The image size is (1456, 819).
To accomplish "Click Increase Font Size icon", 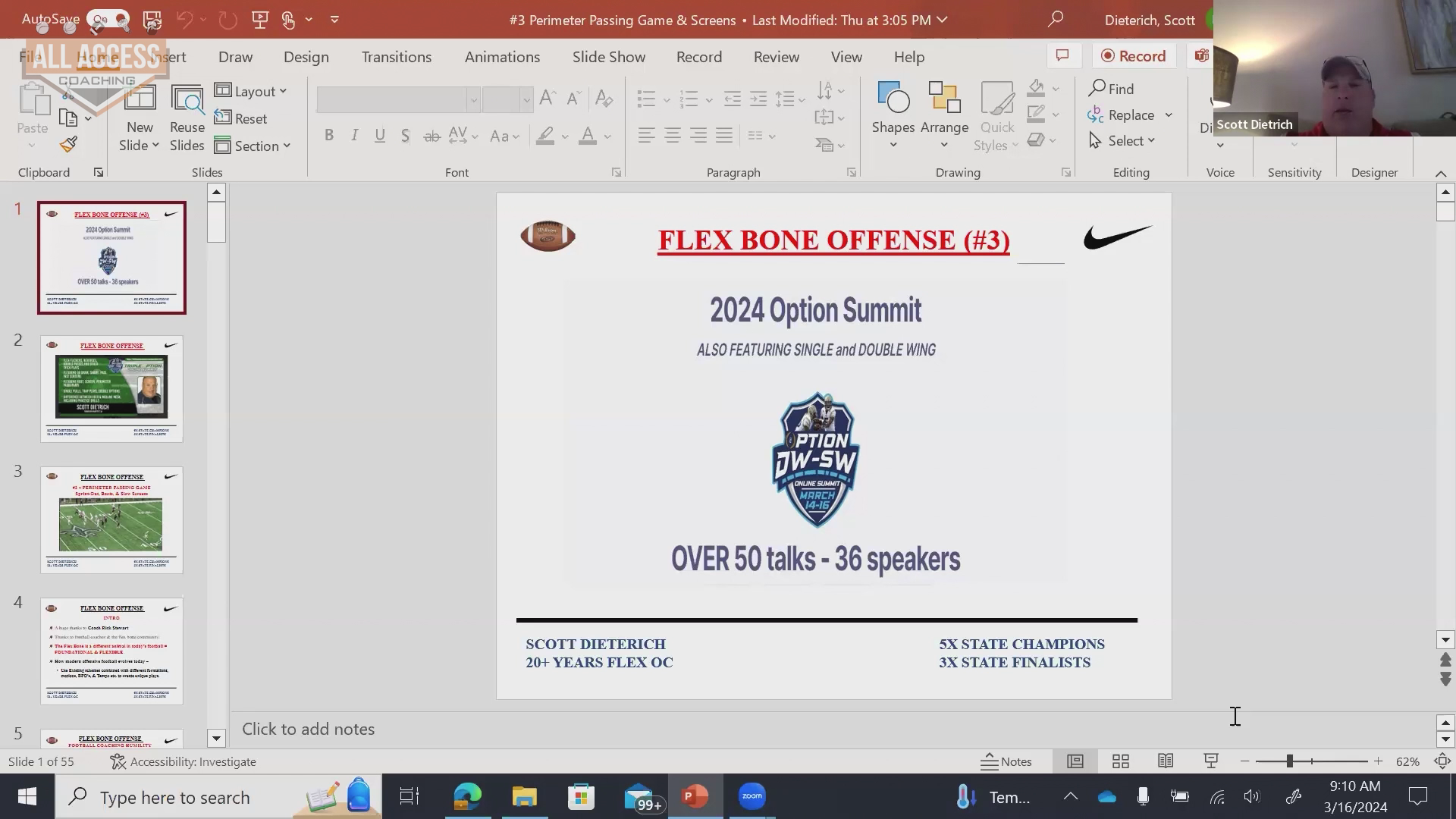I will point(548,98).
